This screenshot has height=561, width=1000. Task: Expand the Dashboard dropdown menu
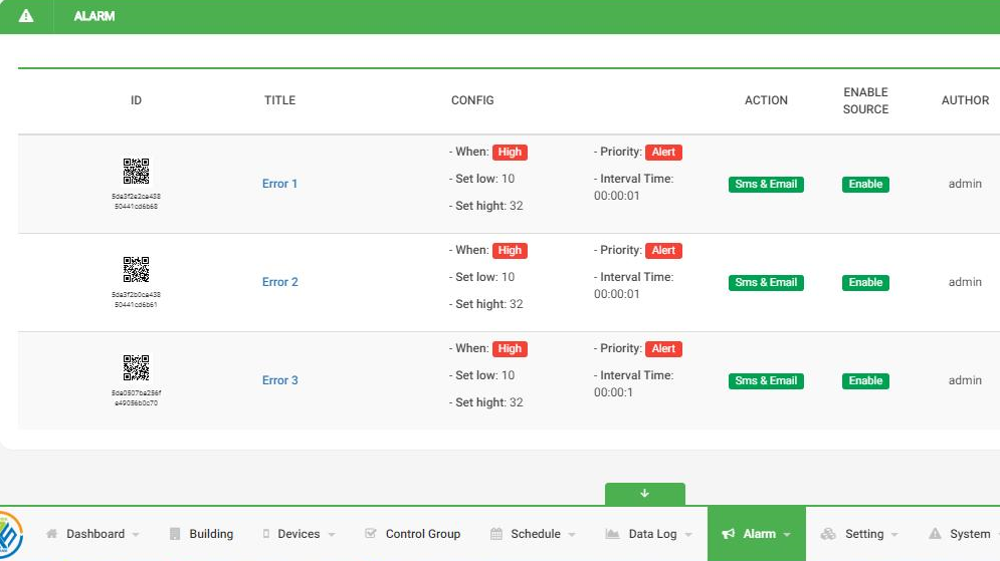(x=93, y=534)
